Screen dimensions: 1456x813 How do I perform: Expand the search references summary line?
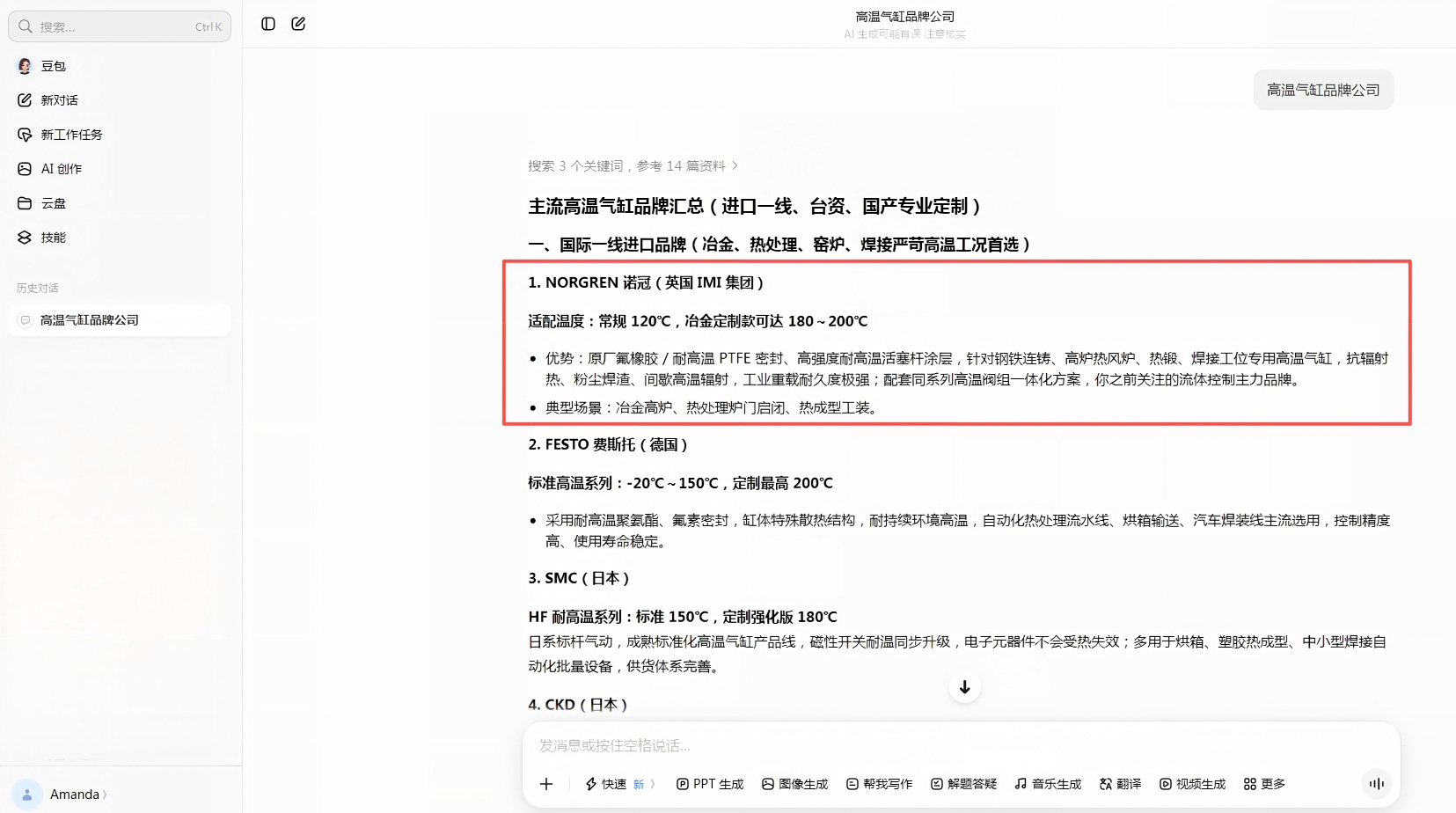(x=633, y=165)
